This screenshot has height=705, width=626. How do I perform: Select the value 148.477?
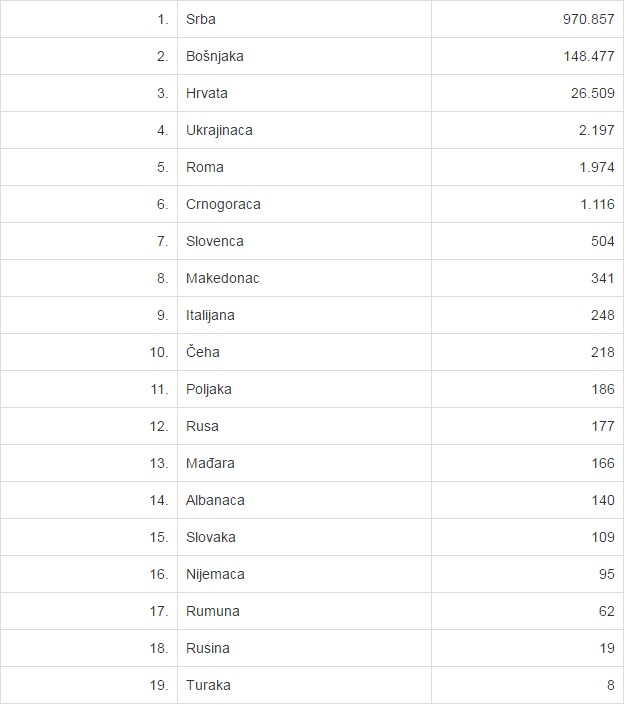[x=588, y=56]
